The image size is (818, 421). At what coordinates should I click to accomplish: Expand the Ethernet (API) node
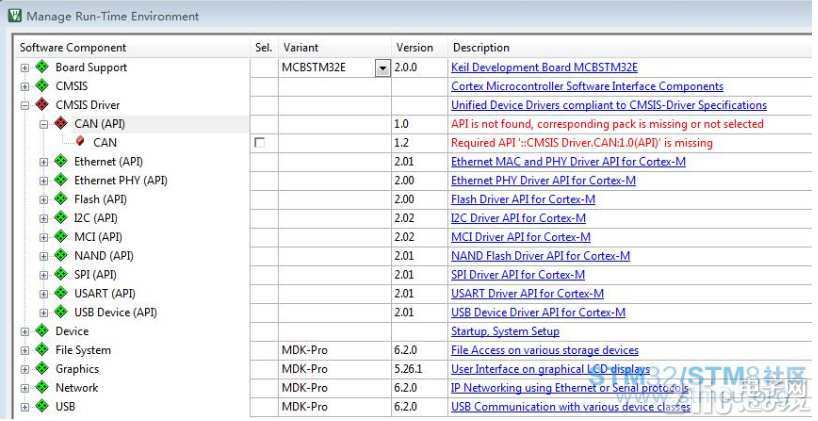pos(44,162)
